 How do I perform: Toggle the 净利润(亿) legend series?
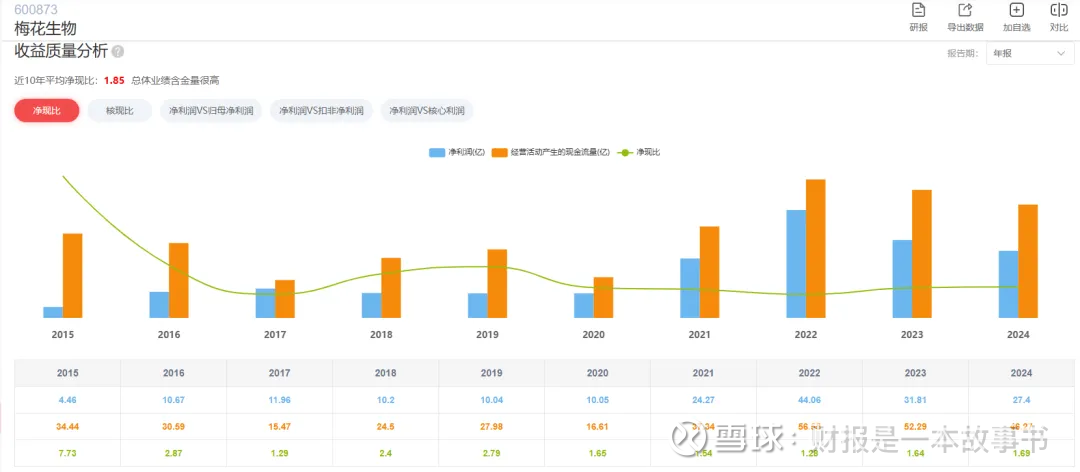[458, 152]
